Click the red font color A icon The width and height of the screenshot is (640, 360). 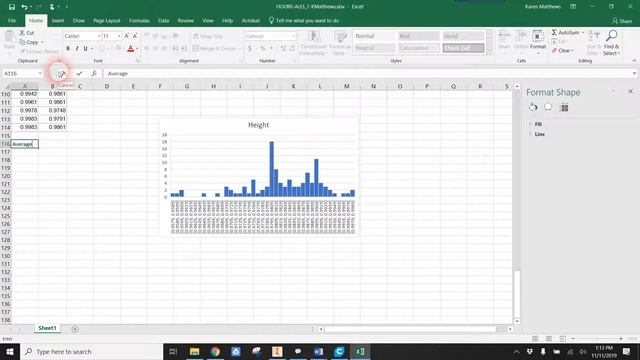tap(131, 49)
